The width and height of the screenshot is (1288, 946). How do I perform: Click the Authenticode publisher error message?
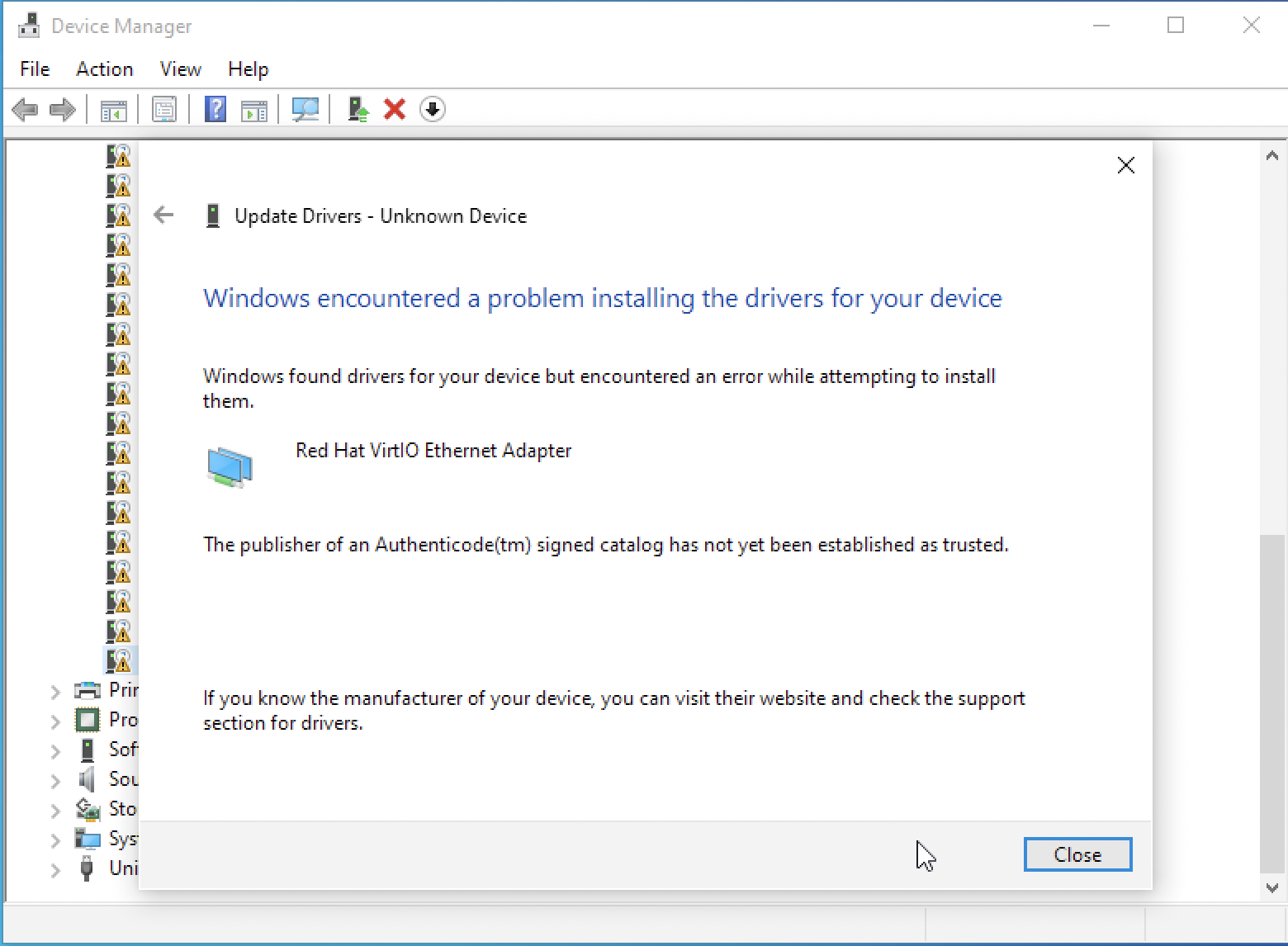(x=606, y=545)
